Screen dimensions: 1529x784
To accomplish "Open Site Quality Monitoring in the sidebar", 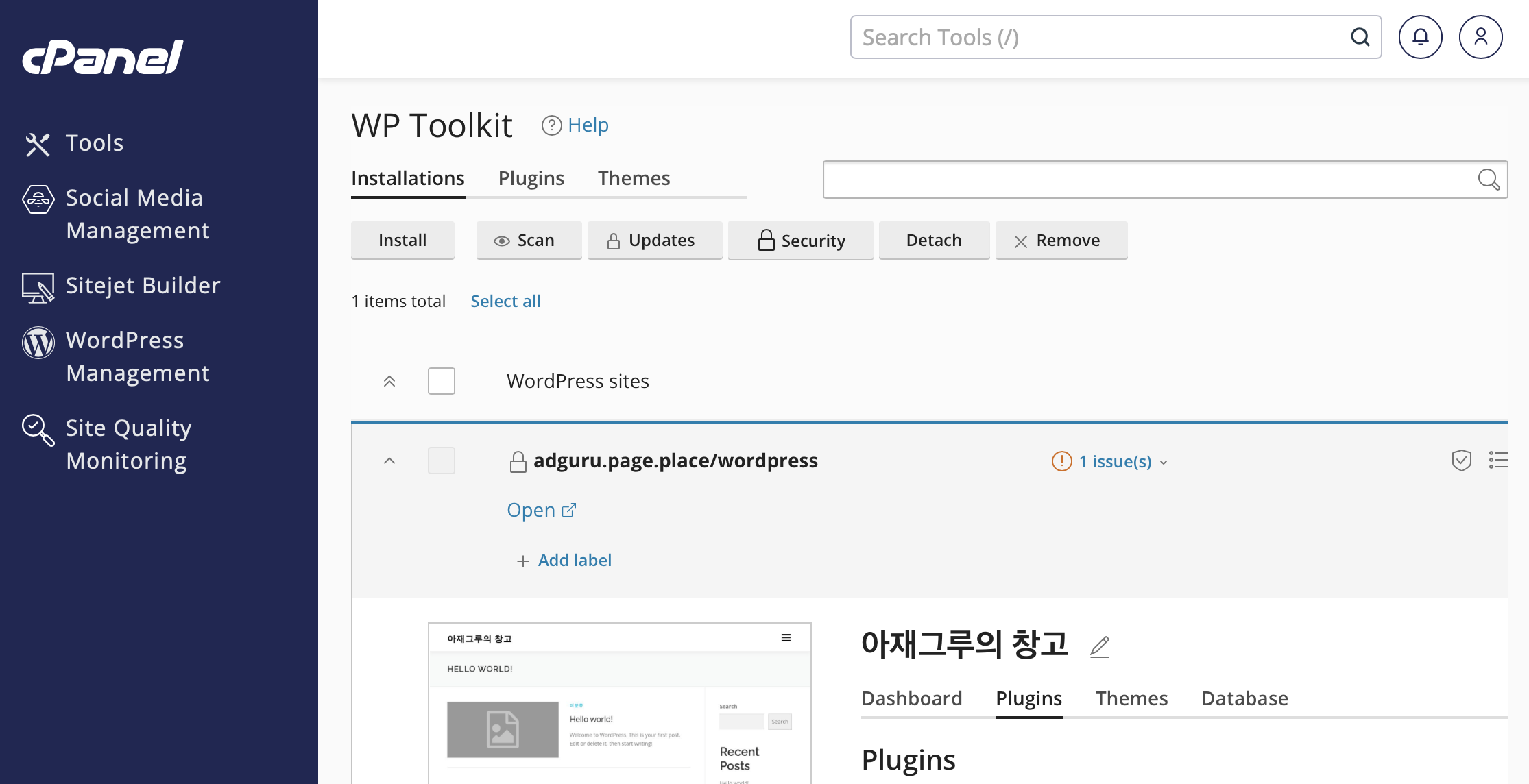I will 107,444.
